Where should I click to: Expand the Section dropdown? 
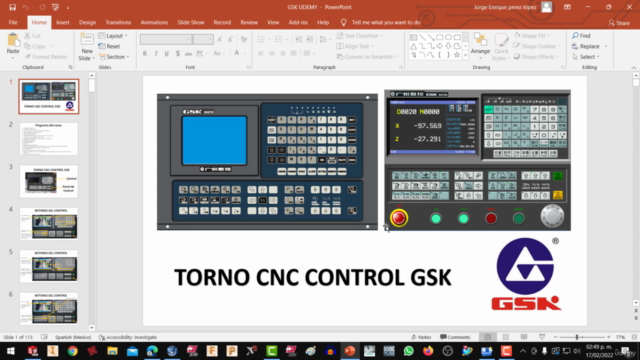[x=113, y=57]
